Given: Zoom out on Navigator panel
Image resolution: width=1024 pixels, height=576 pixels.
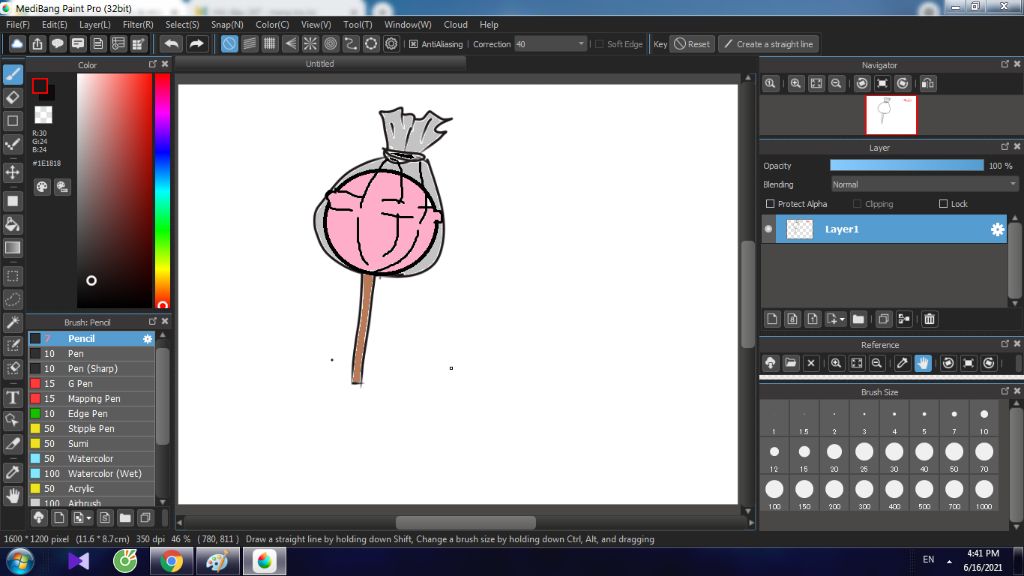Looking at the screenshot, I should click(x=836, y=84).
